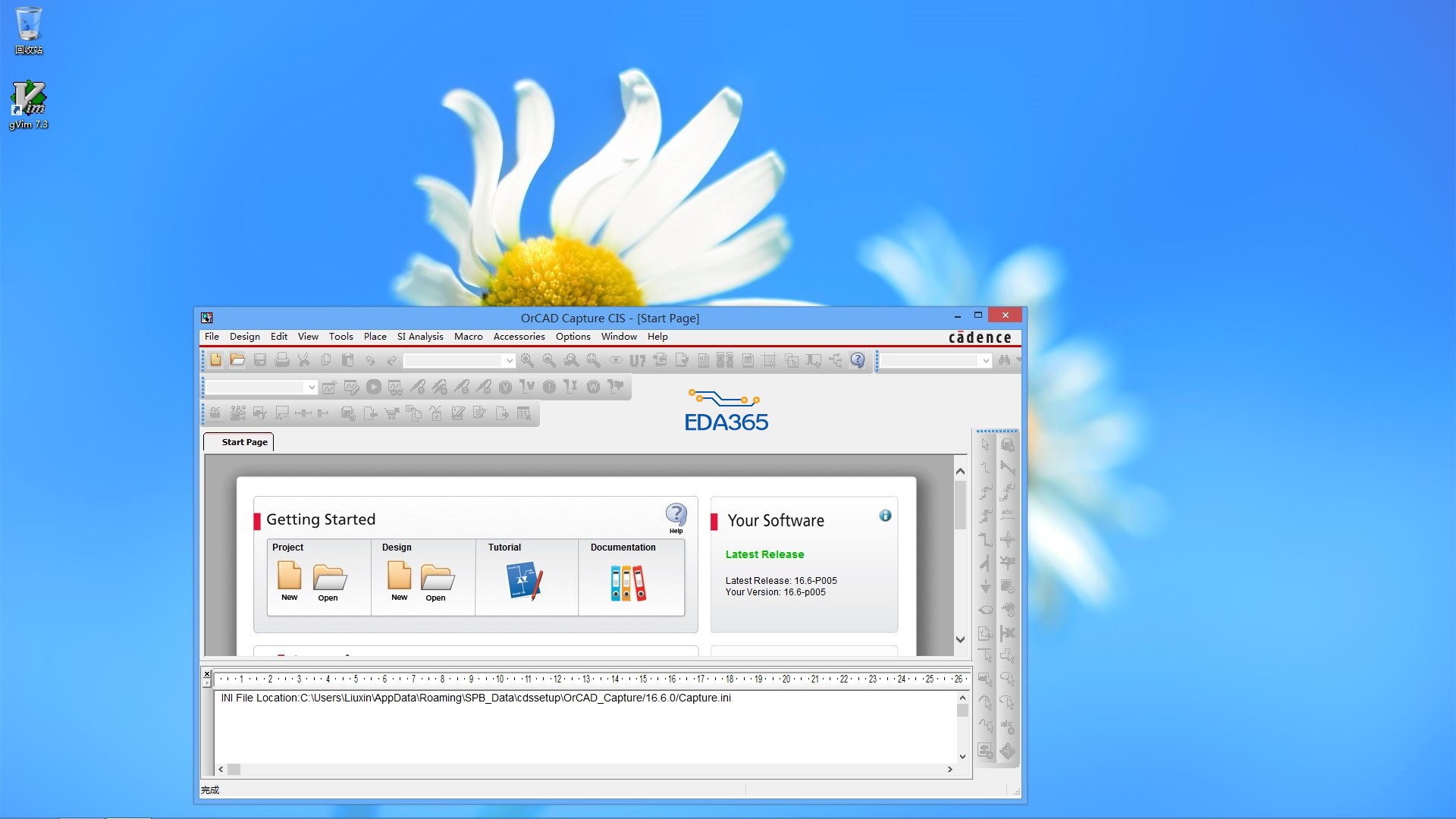The height and width of the screenshot is (819, 1456).
Task: Click the Zoom In magnifier icon
Action: [527, 360]
